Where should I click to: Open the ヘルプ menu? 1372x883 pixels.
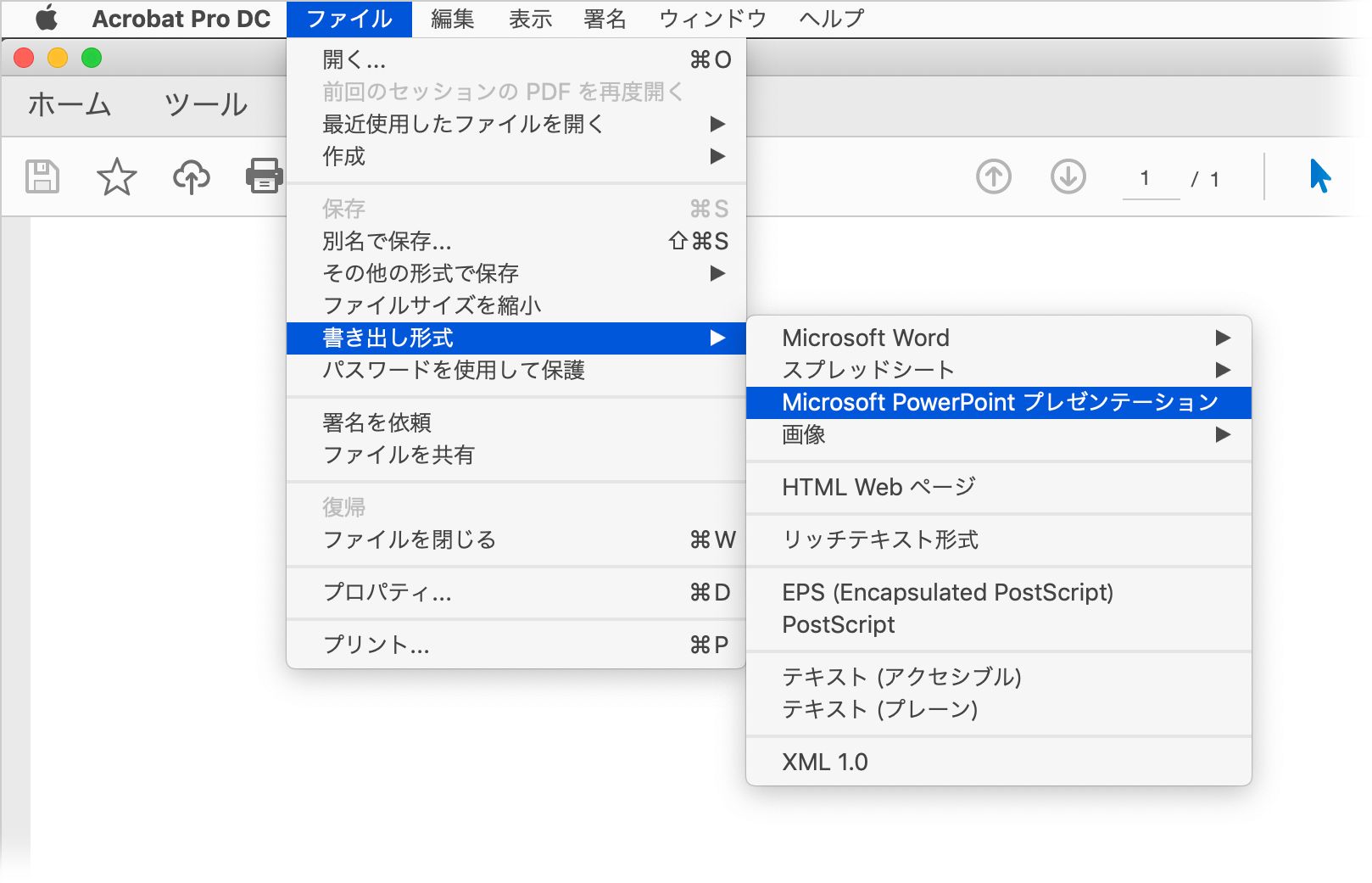click(832, 19)
